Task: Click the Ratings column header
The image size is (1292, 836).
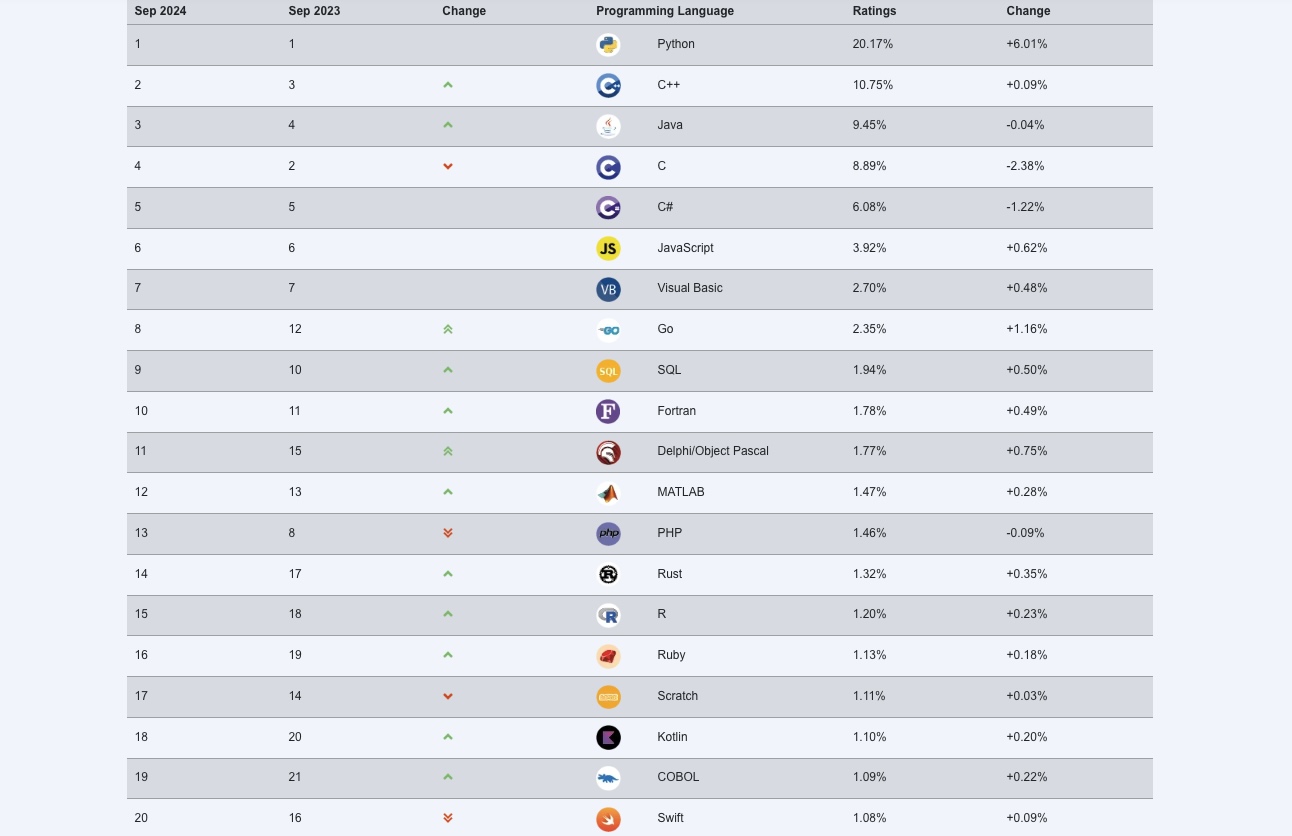Action: (x=874, y=11)
